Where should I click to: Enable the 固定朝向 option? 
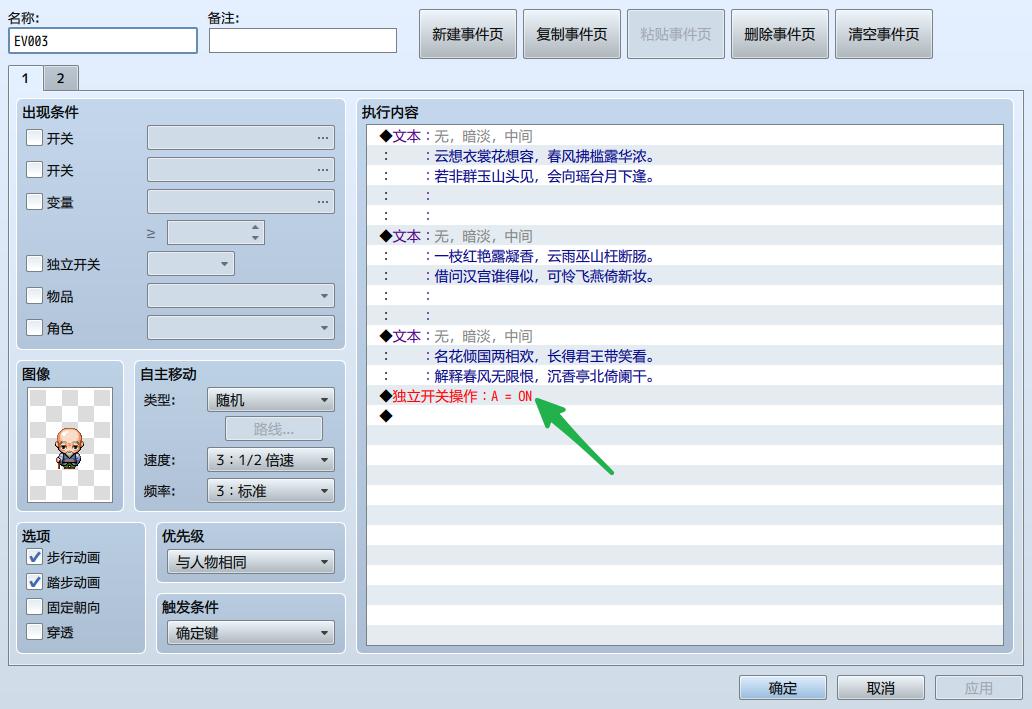34,607
